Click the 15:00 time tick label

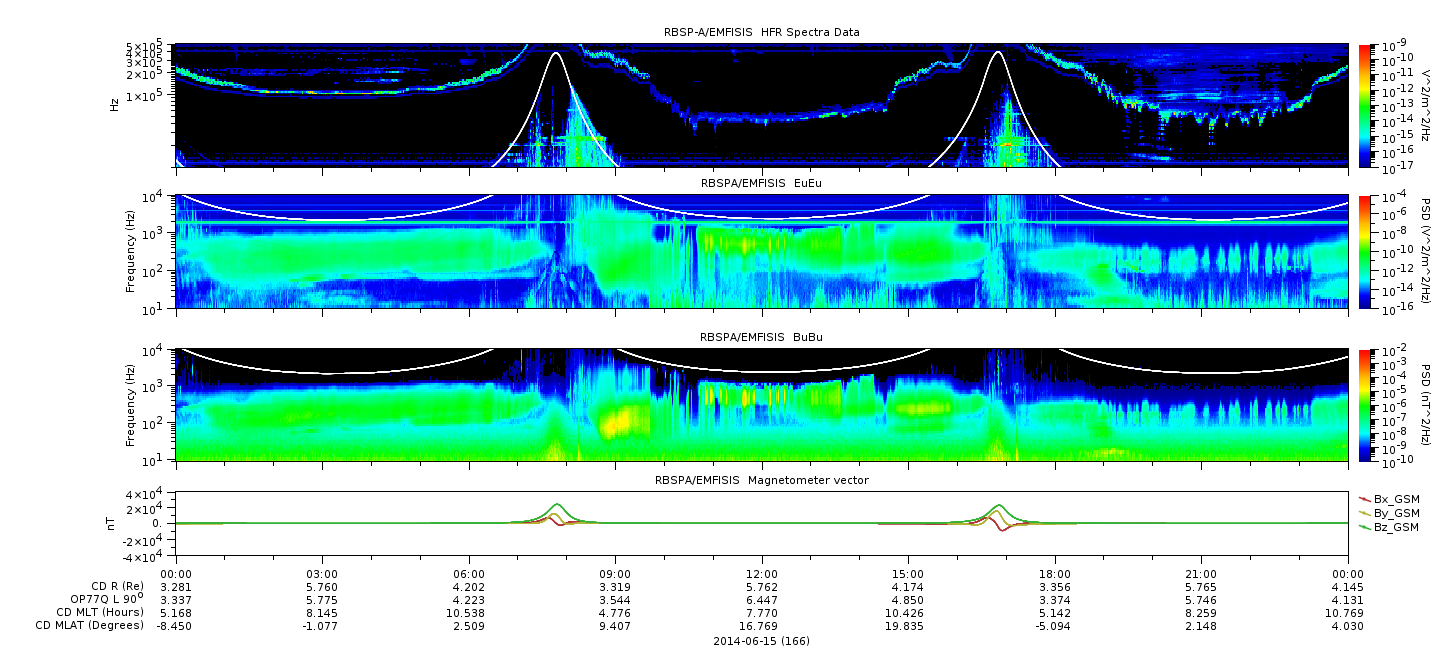[908, 573]
